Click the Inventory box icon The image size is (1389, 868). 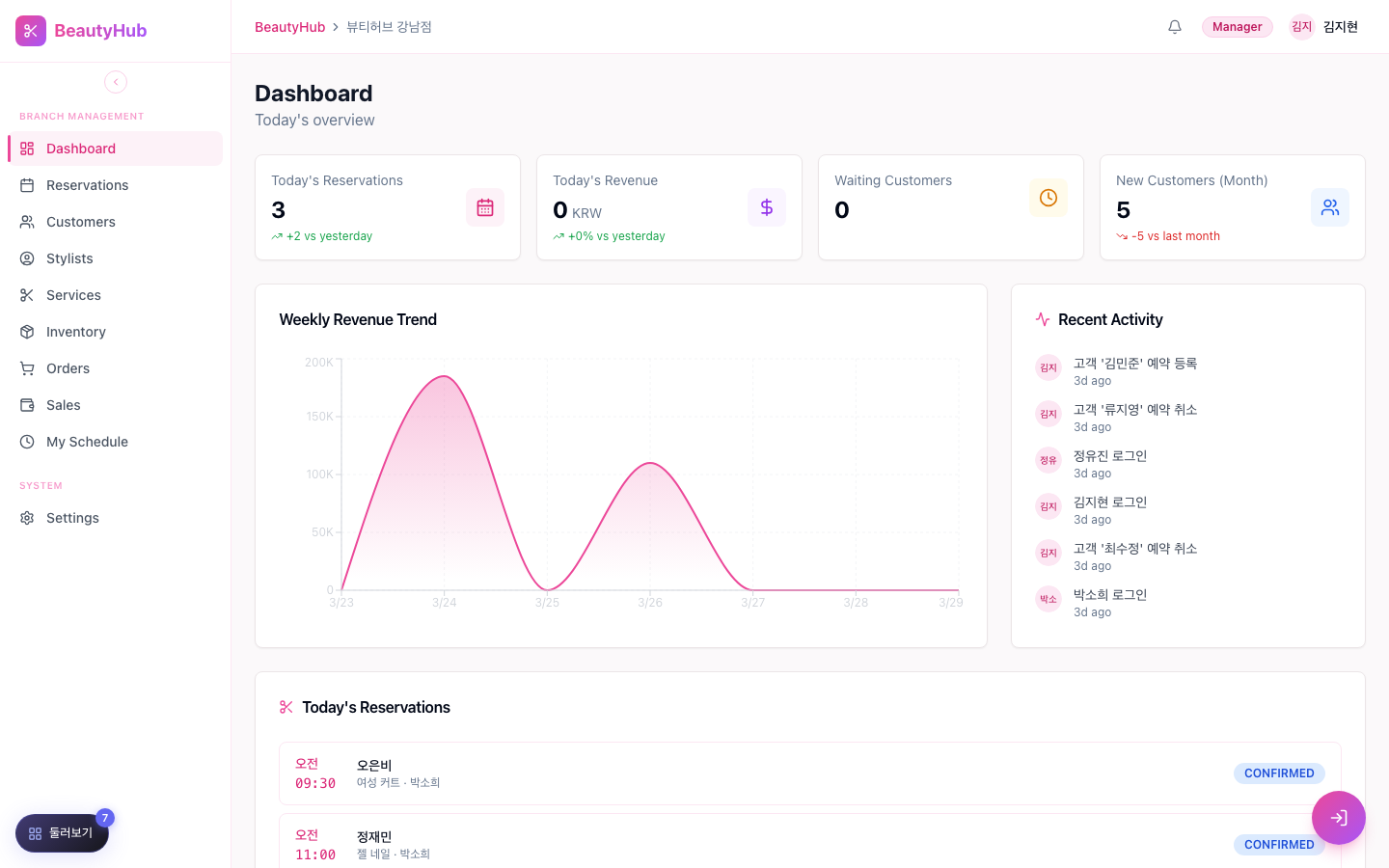point(27,332)
